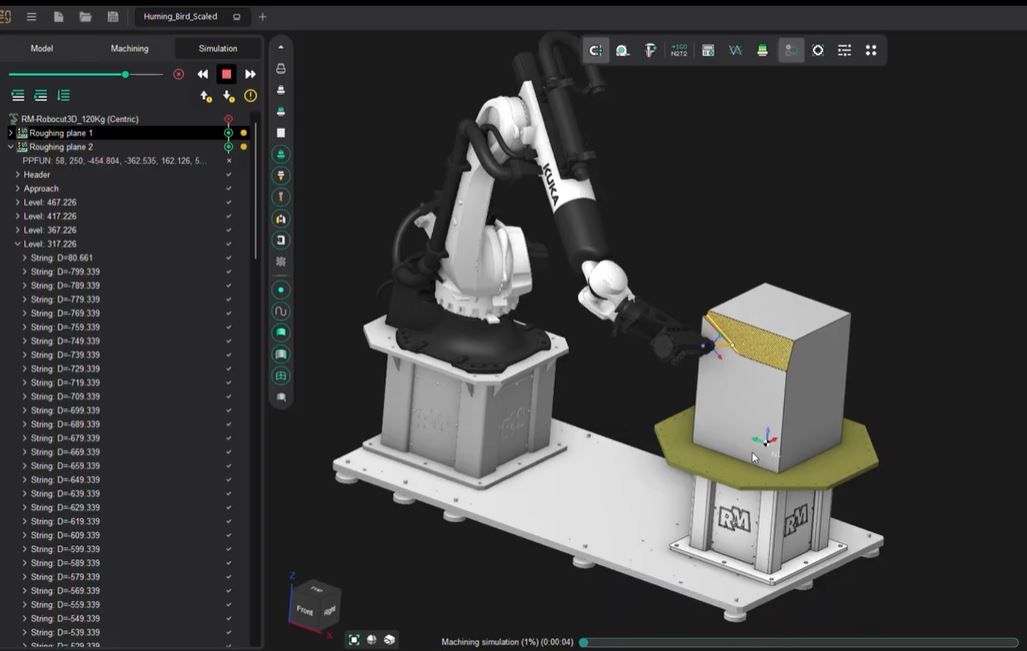Open the measuring tape tool
1027x651 pixels.
click(623, 49)
